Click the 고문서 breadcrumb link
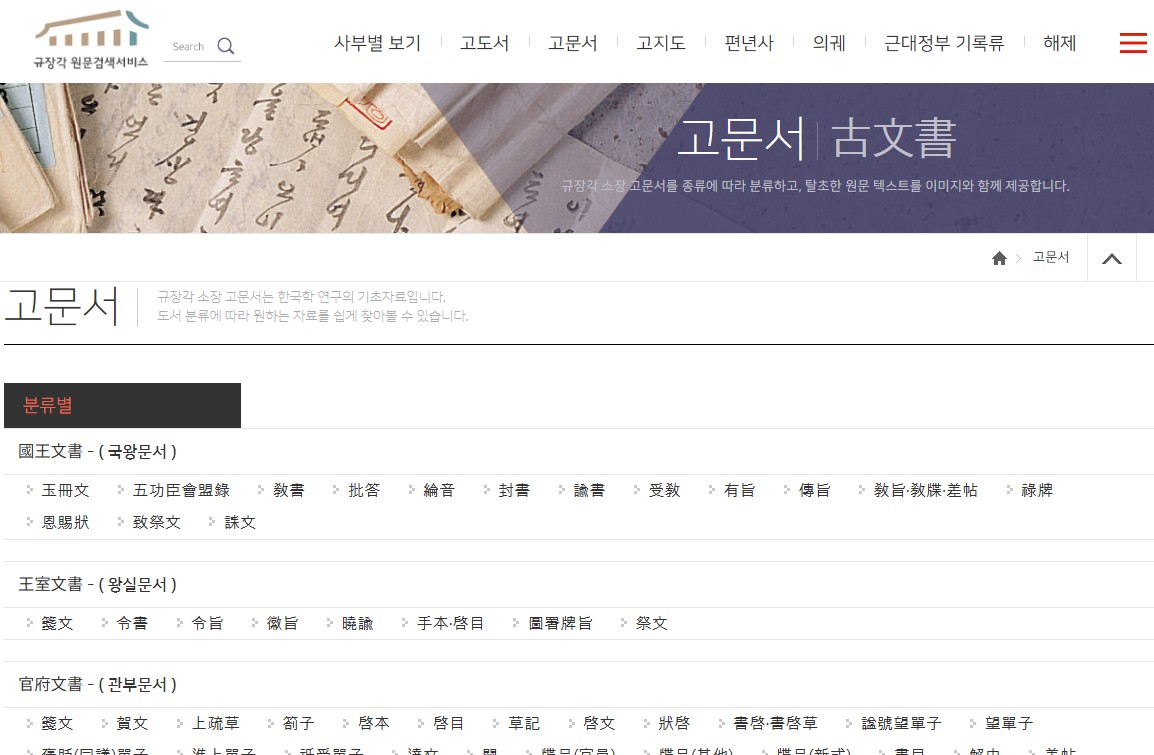Viewport: 1154px width, 755px height. click(1050, 257)
